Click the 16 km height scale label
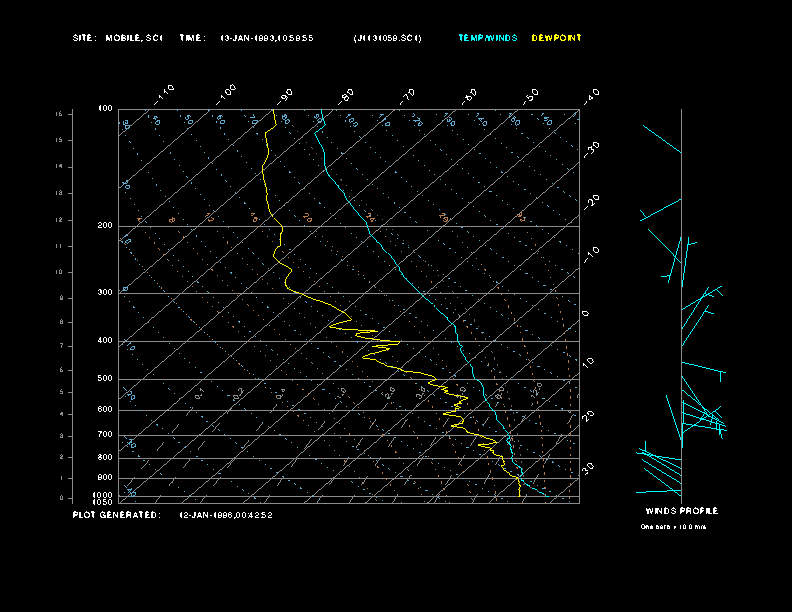Viewport: 792px width, 612px height. (59, 114)
